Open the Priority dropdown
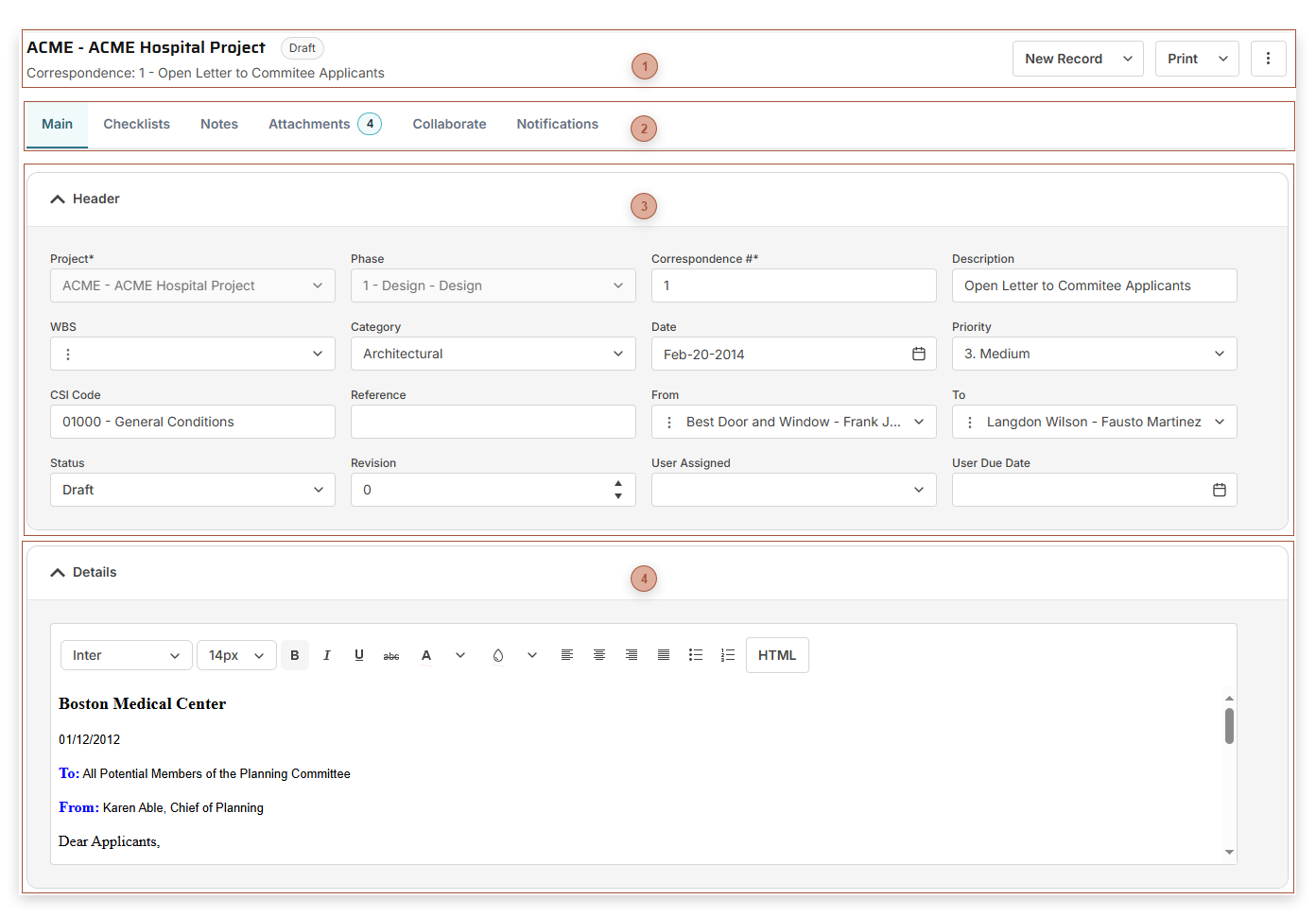The image size is (1316, 917). pyautogui.click(x=1094, y=354)
